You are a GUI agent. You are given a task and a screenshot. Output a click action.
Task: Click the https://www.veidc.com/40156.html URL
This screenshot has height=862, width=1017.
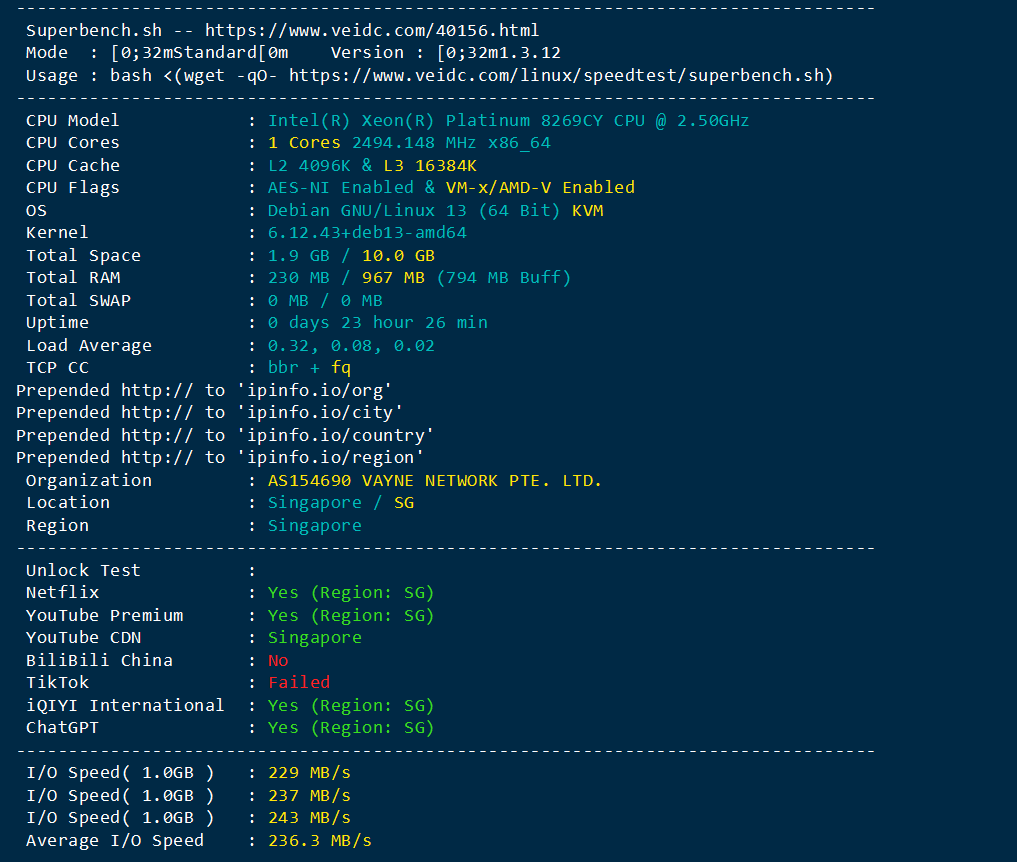372,30
